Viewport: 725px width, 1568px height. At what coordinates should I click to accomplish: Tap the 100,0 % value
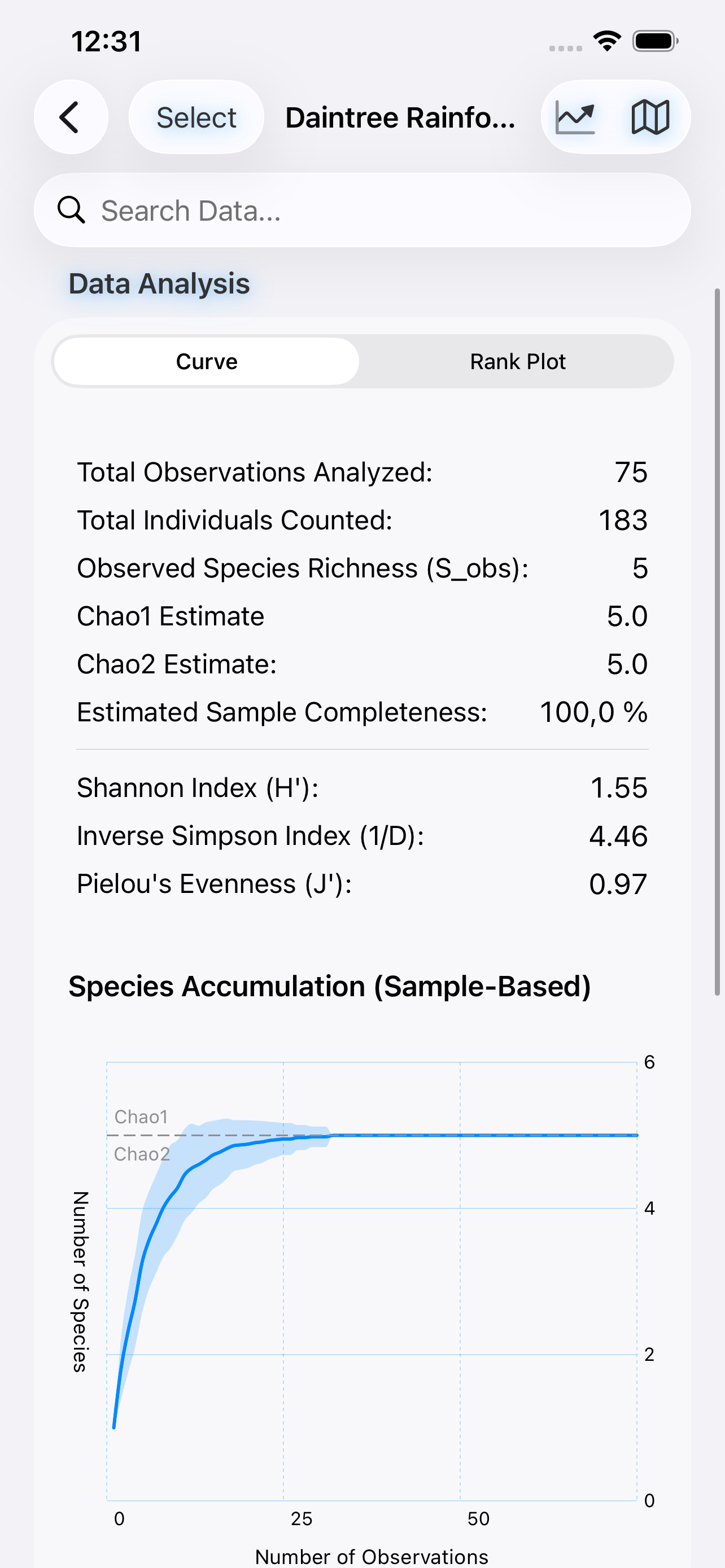tap(593, 712)
